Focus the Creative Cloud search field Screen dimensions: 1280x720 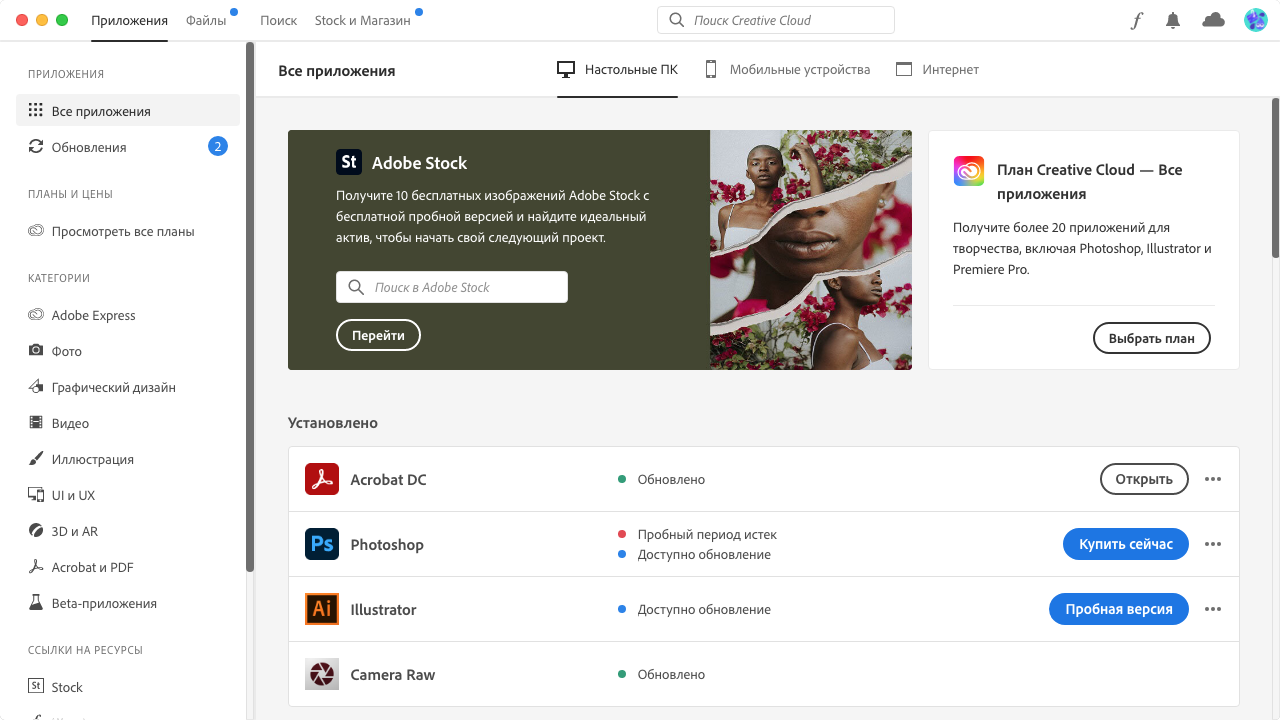[x=776, y=20]
